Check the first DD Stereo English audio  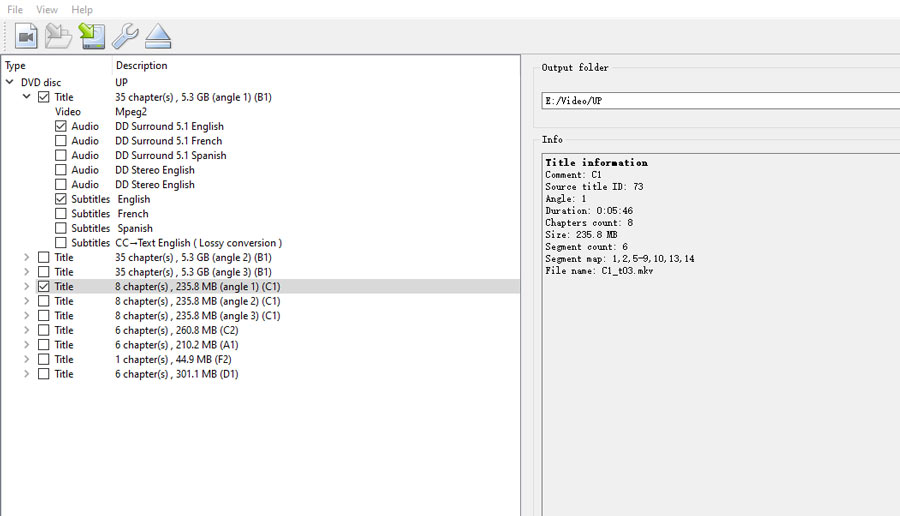61,170
